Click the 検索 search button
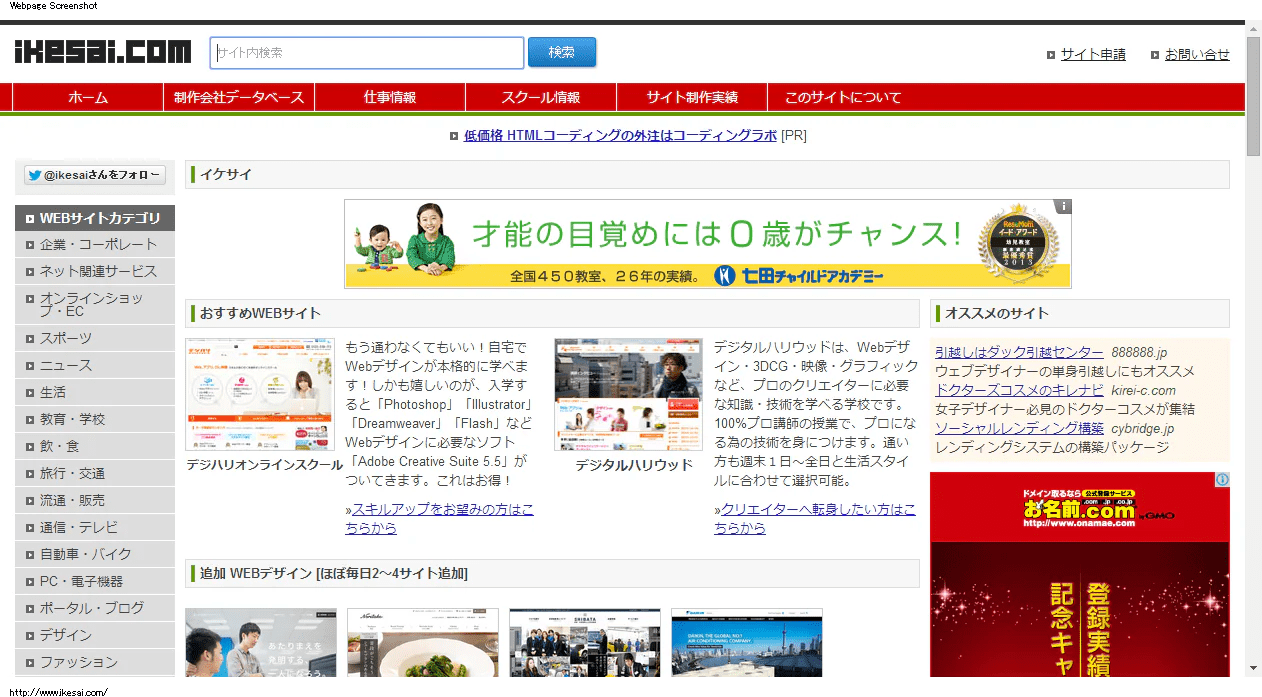Viewport: 1262px width, 697px height. click(562, 52)
